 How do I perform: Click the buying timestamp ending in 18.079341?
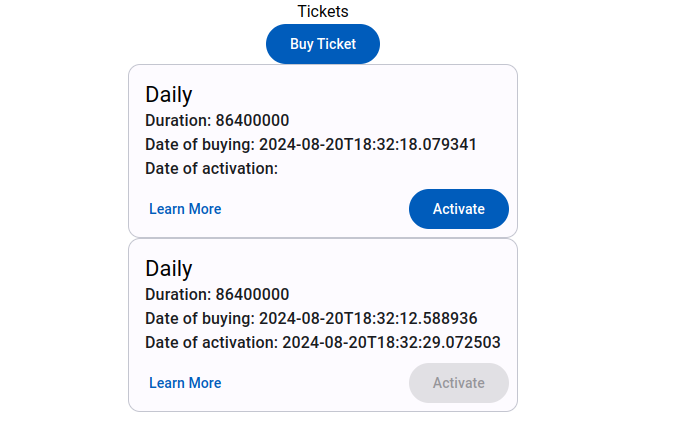(x=368, y=144)
